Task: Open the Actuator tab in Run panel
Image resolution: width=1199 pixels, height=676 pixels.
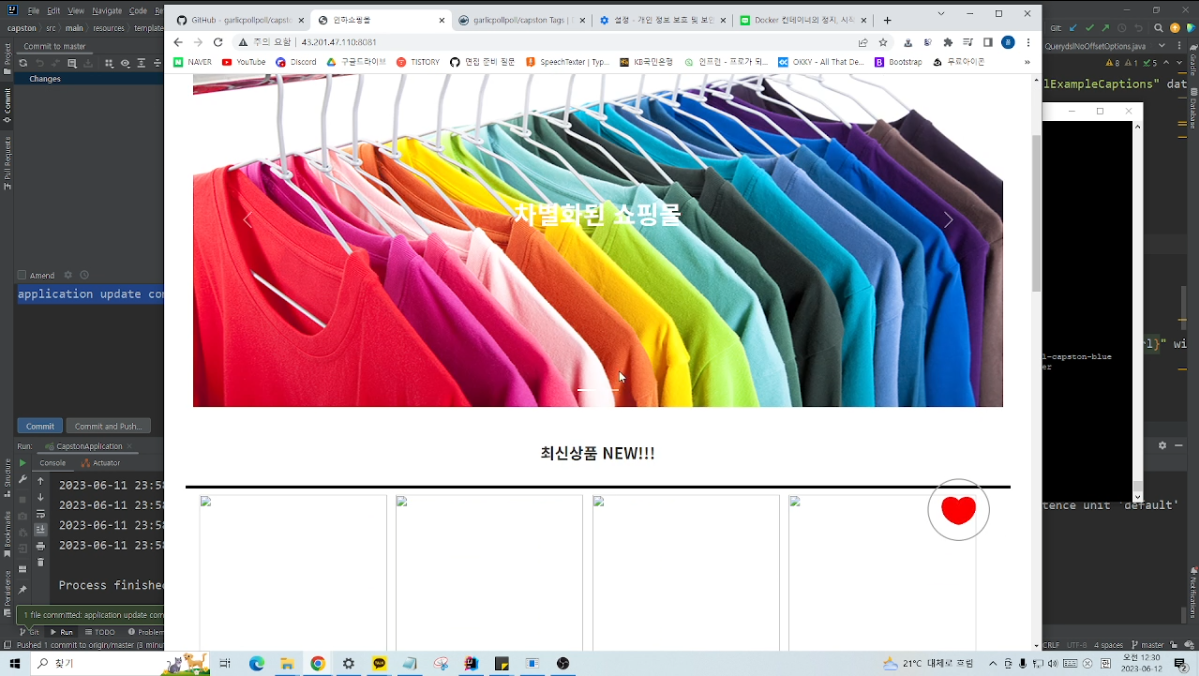Action: (x=100, y=463)
